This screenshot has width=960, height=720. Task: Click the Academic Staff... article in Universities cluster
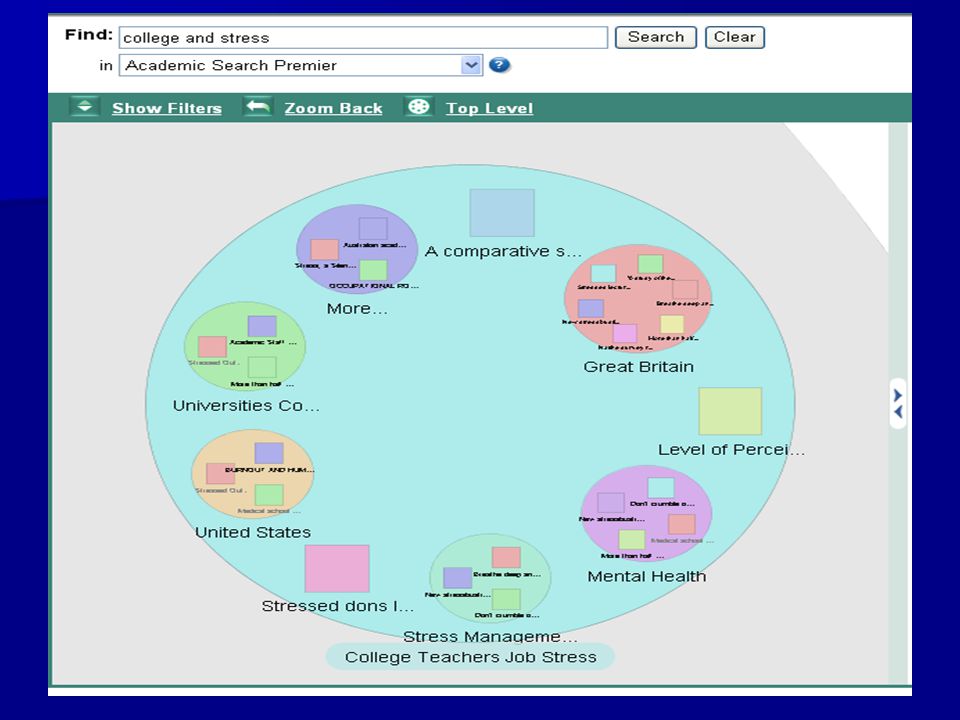click(263, 342)
